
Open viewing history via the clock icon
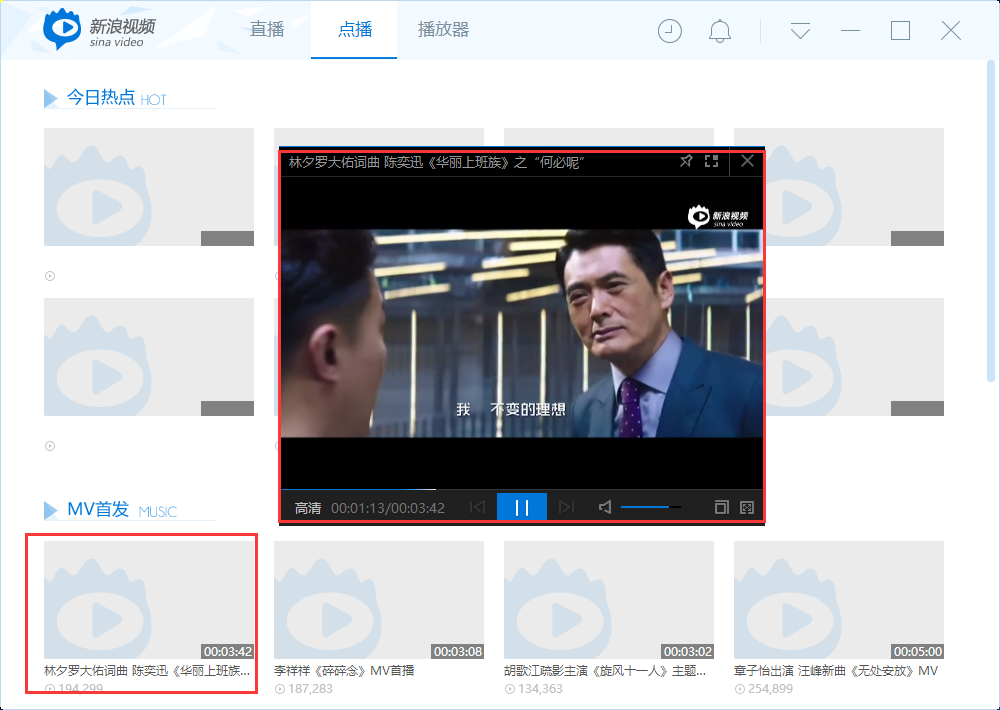pos(669,31)
